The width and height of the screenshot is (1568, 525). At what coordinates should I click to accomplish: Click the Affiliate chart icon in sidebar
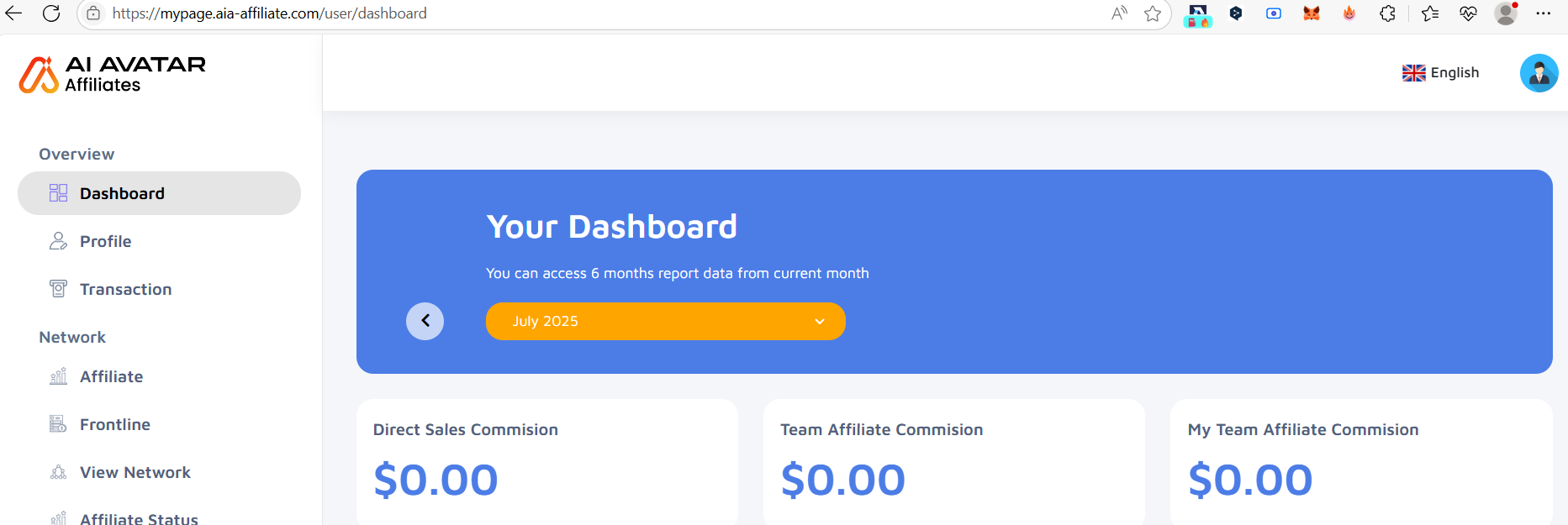tap(58, 376)
